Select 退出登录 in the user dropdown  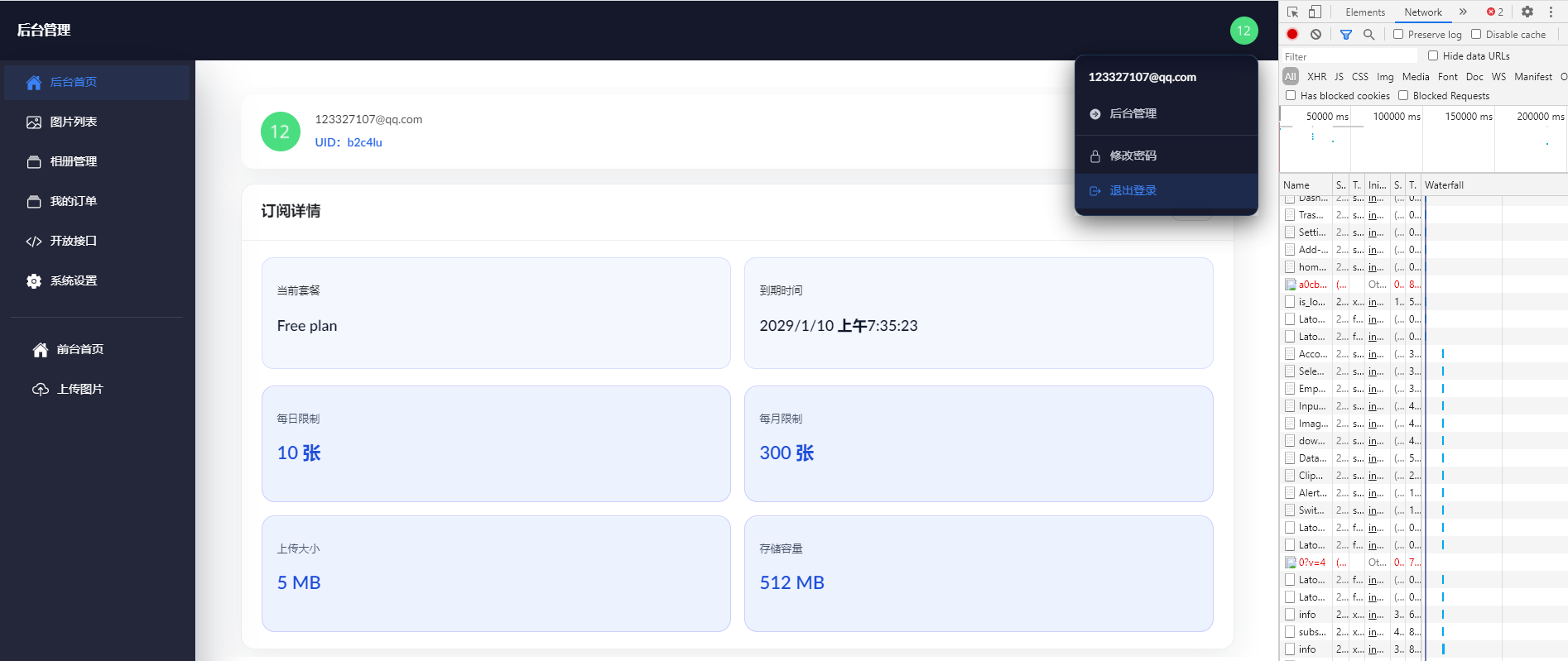[x=1133, y=190]
